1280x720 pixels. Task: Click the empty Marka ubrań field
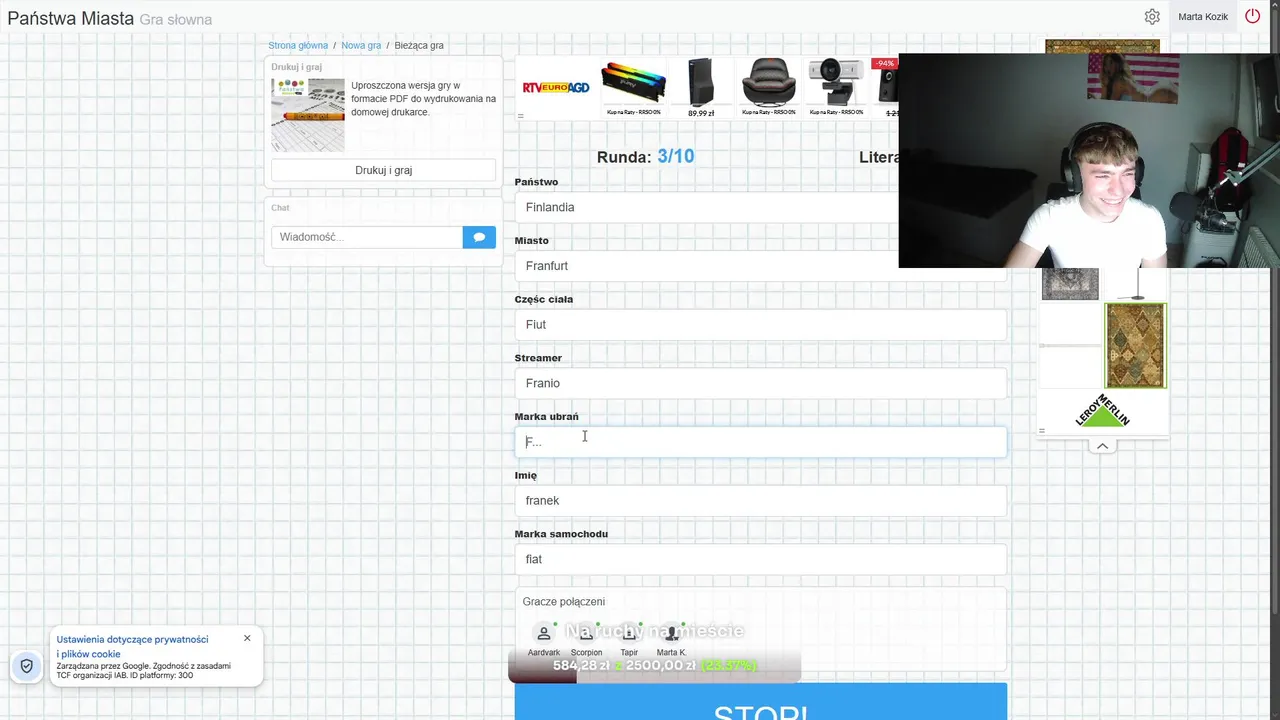pyautogui.click(x=761, y=442)
